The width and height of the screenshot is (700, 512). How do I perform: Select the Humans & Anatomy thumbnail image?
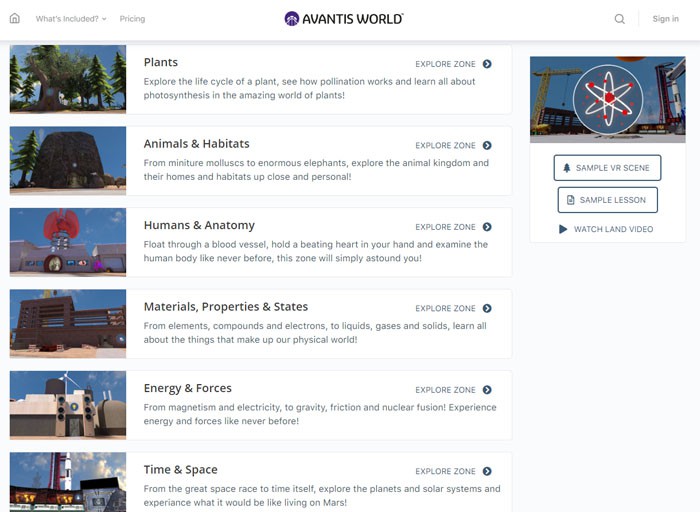coord(68,242)
